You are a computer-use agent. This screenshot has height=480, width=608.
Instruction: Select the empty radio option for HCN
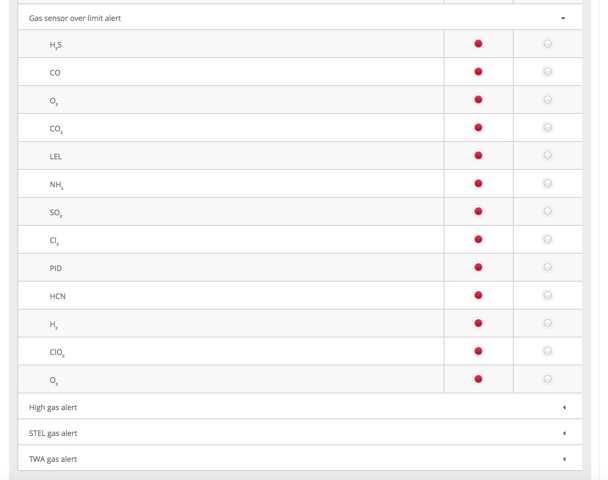point(547,295)
